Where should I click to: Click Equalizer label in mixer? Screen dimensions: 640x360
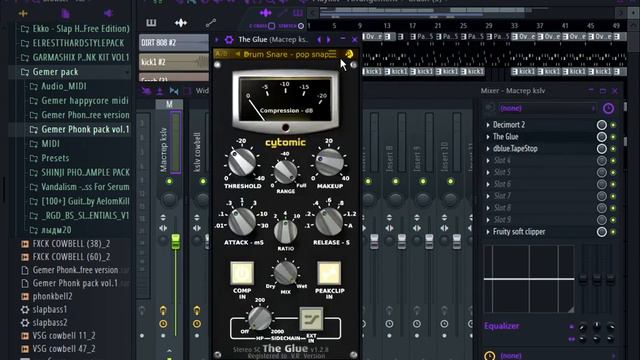pyautogui.click(x=502, y=326)
